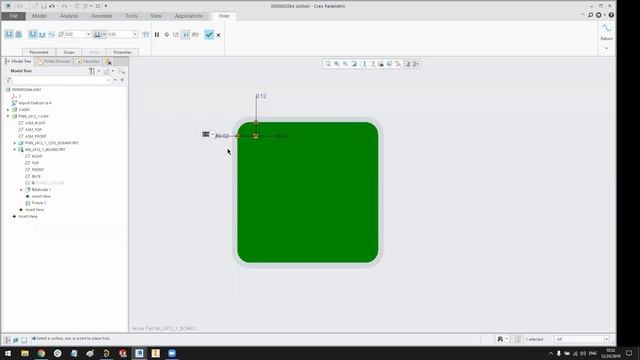Open the File menu
Viewport: 640px width, 360px height.
pyautogui.click(x=13, y=16)
